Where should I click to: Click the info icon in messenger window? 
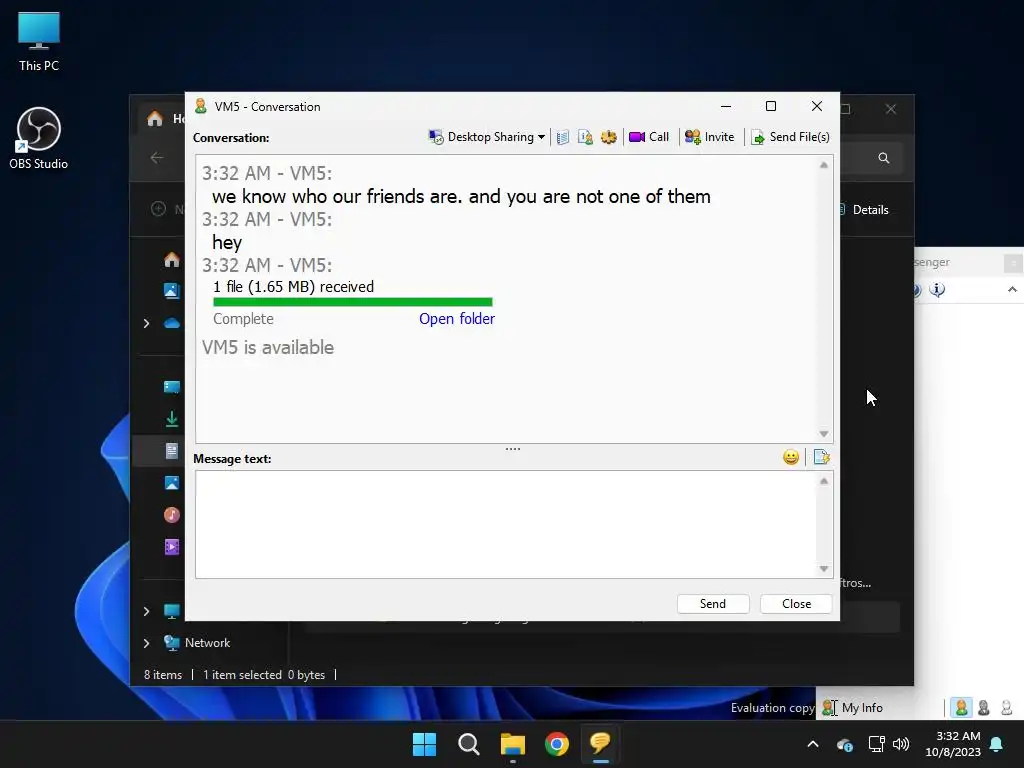937,289
